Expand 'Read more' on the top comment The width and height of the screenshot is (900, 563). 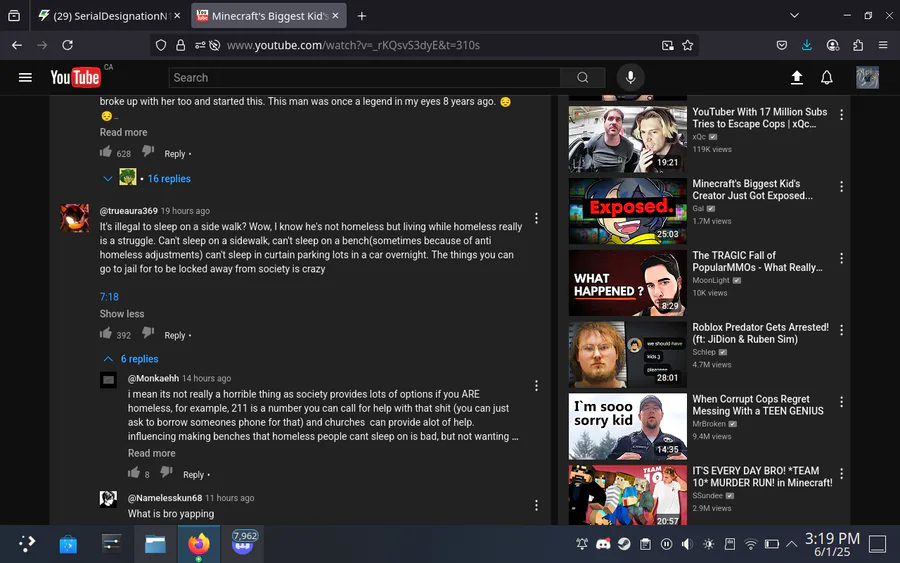tap(123, 132)
